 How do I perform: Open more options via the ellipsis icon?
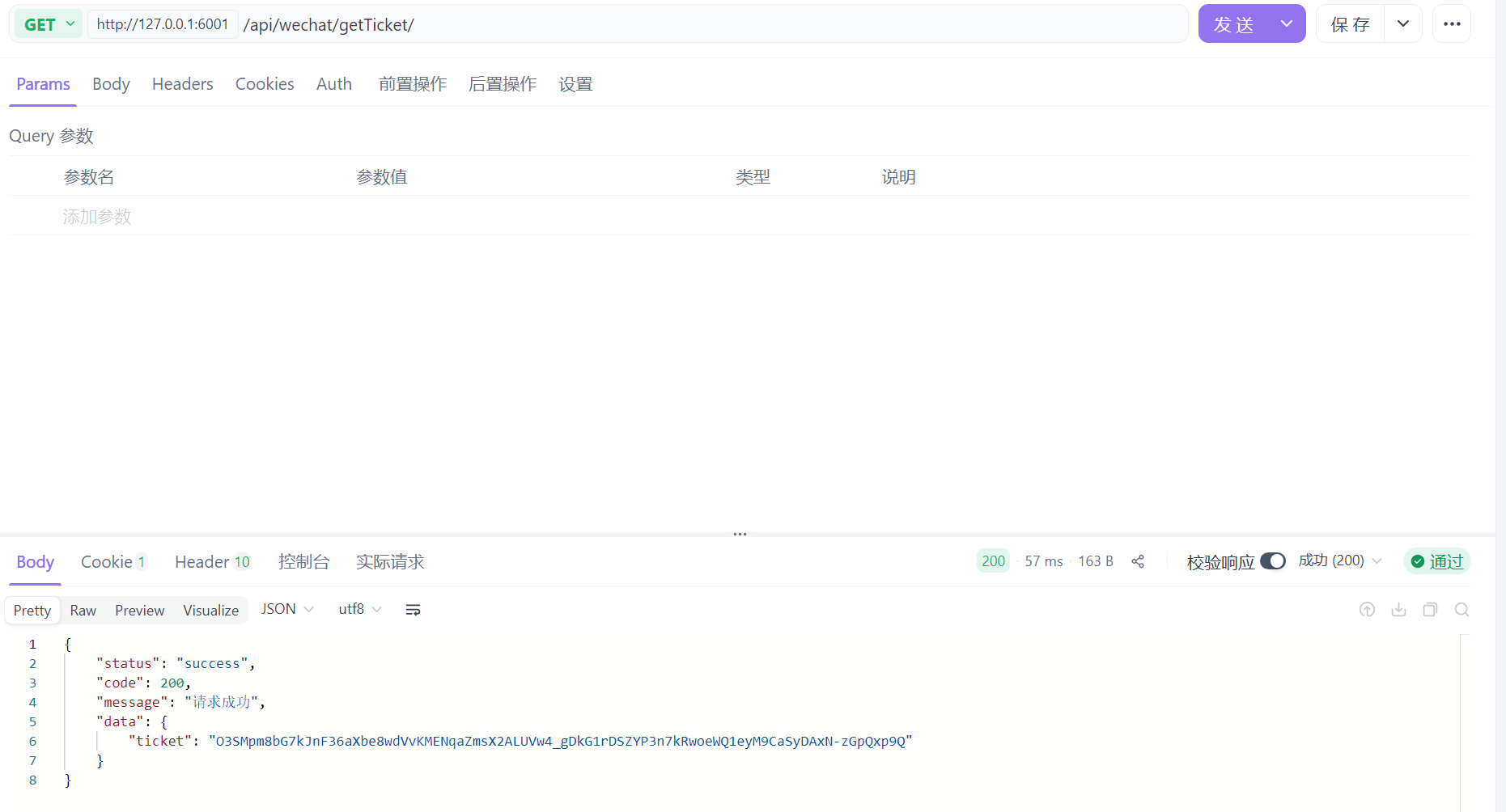click(1451, 23)
